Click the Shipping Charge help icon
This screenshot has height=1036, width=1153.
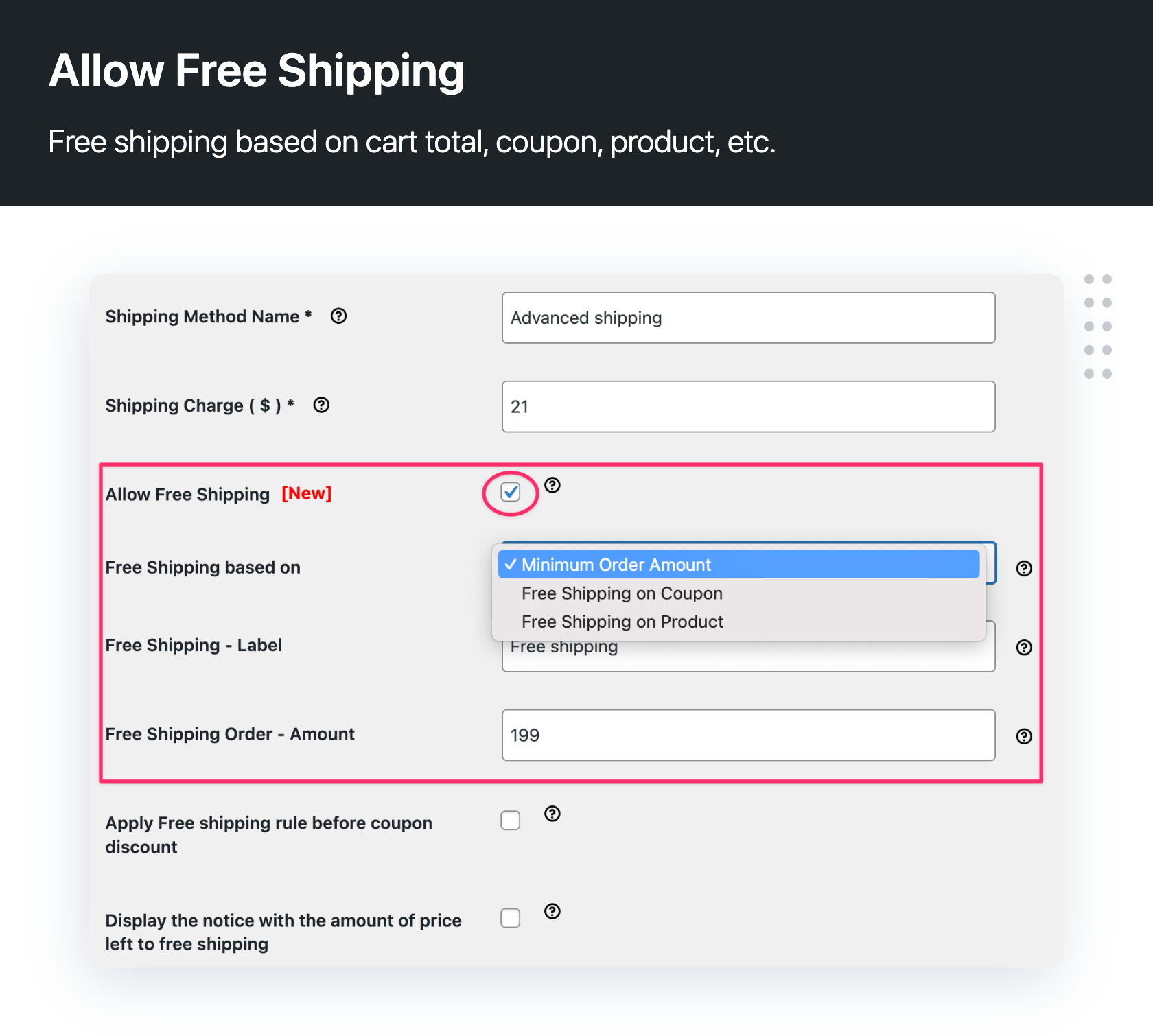[321, 405]
